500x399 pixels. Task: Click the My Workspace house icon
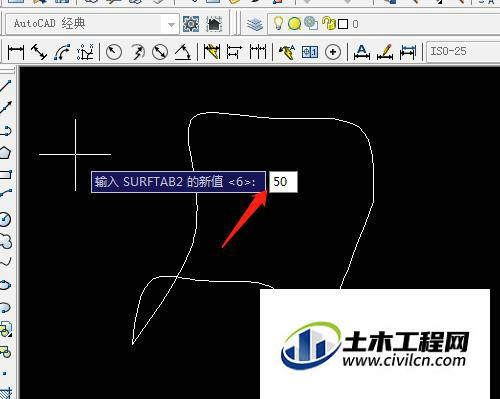click(x=214, y=24)
